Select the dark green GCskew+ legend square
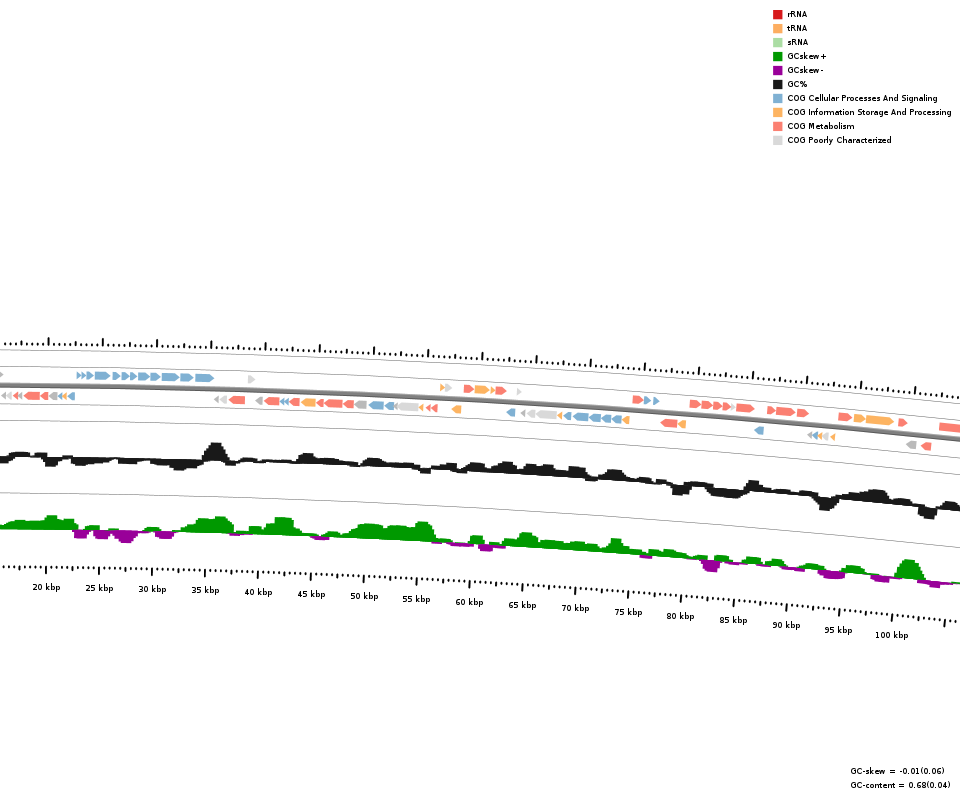This screenshot has width=960, height=800. pos(777,56)
